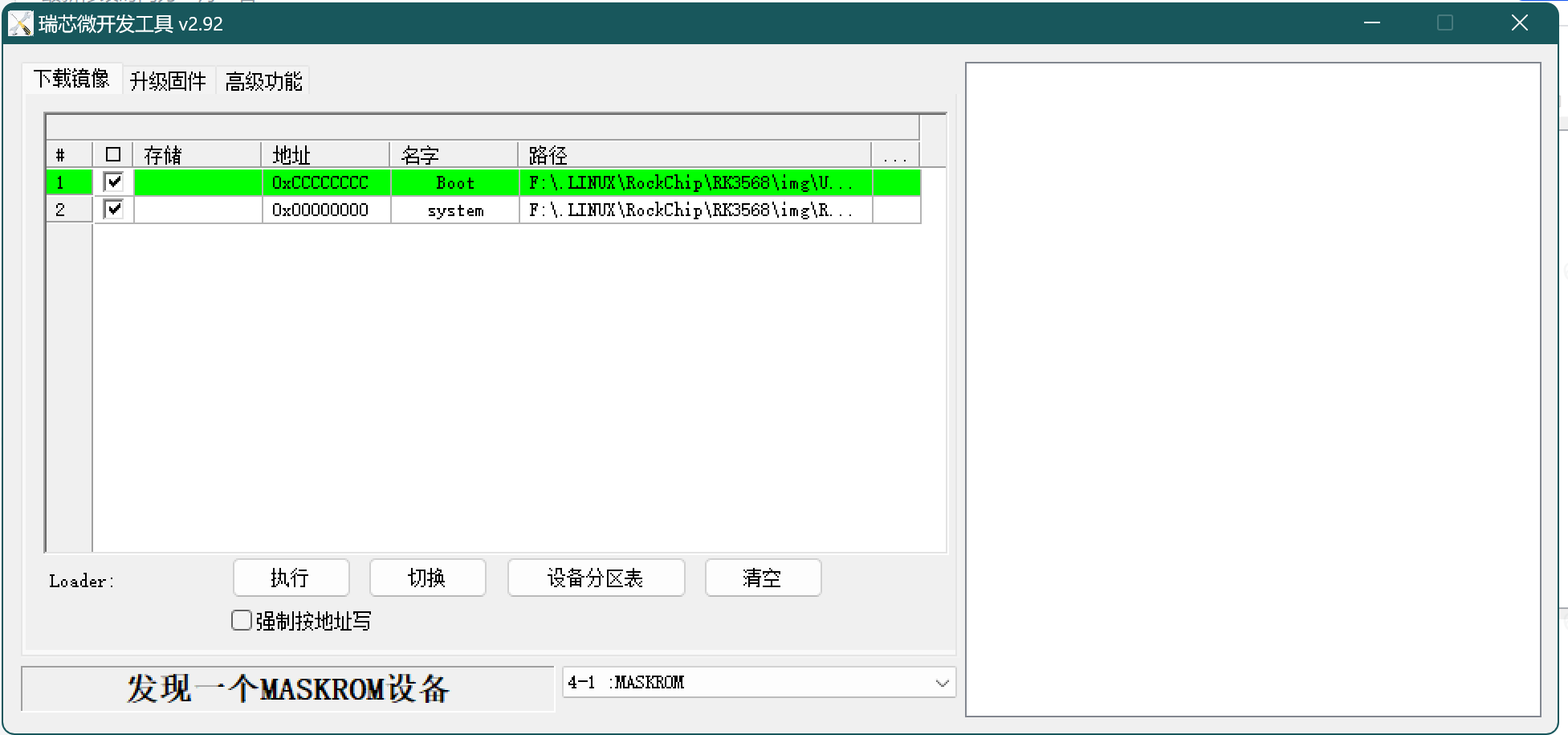Select the 下载镜像 tab
Image resolution: width=1568 pixels, height=735 pixels.
point(71,79)
